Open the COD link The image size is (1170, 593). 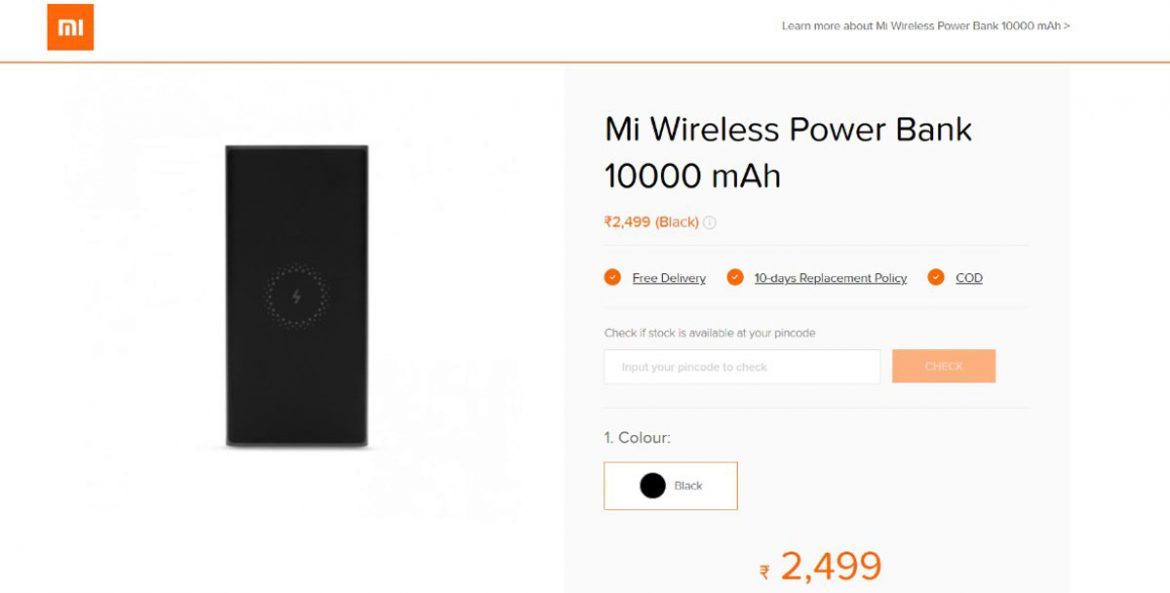pos(966,278)
